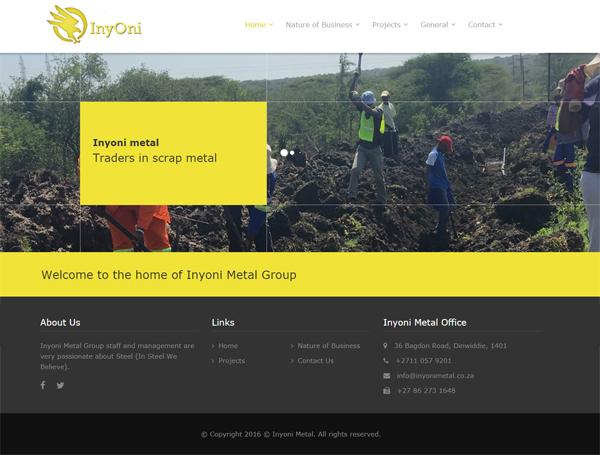This screenshot has width=600, height=455.
Task: Open the footer Contact Us link
Action: click(315, 361)
